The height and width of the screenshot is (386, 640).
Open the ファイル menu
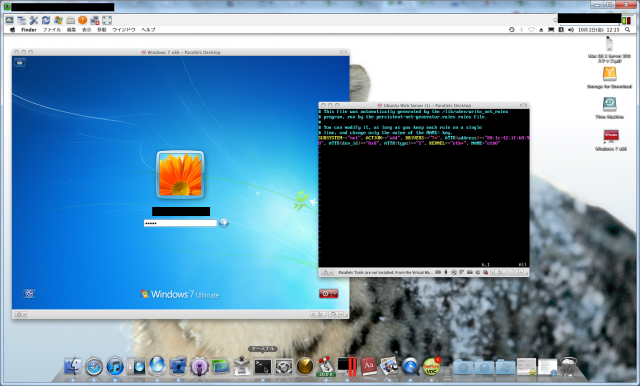tap(52, 30)
